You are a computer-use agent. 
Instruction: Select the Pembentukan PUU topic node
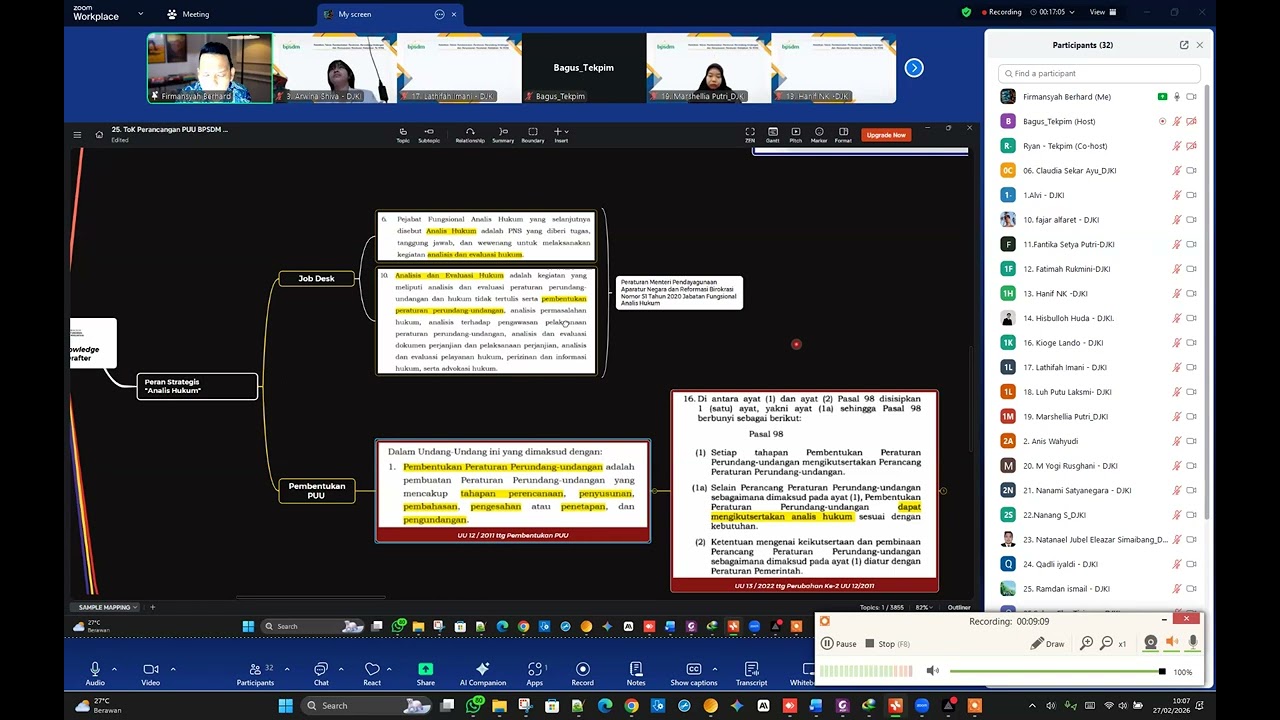coord(316,490)
